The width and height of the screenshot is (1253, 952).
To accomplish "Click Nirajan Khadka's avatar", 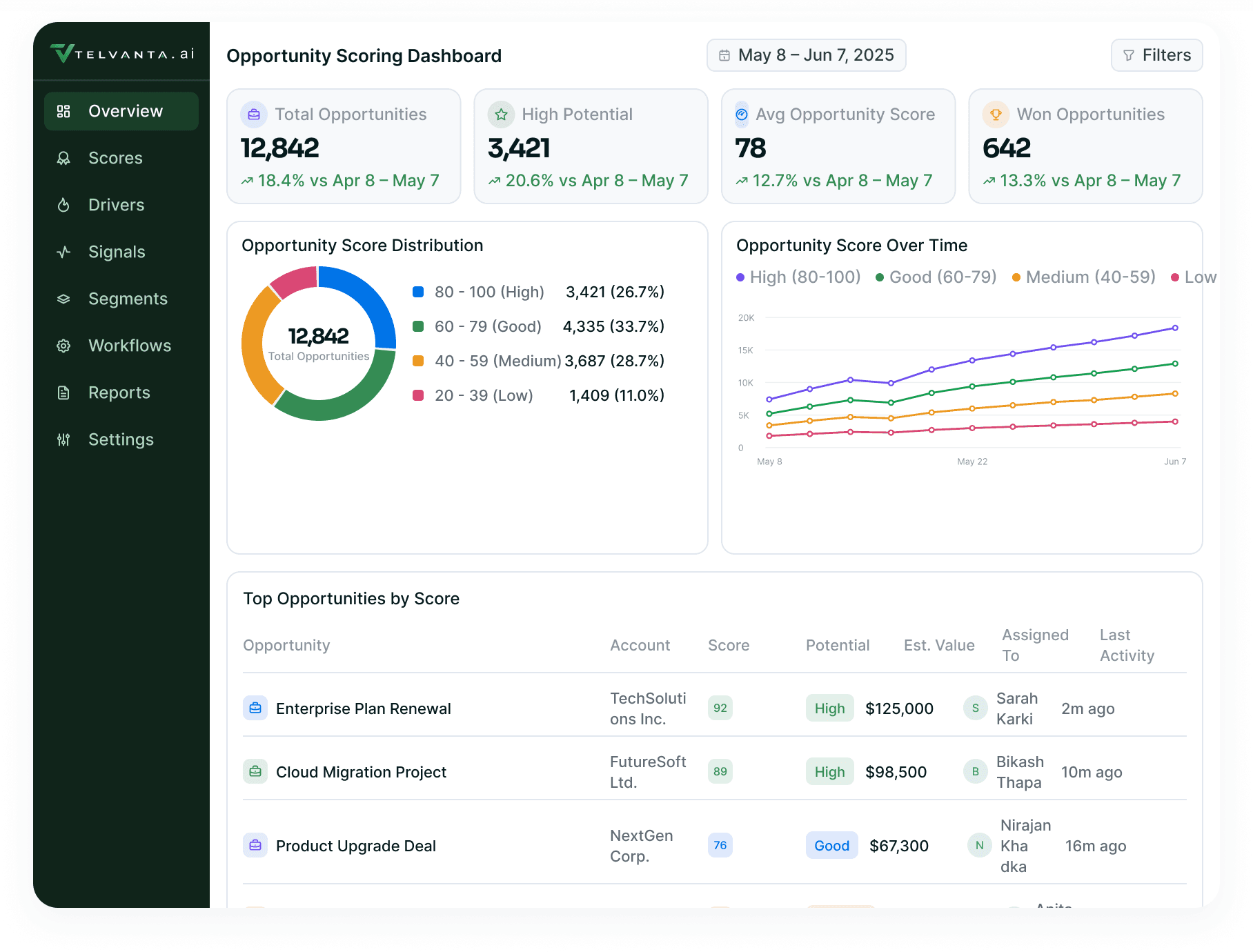I will point(980,846).
